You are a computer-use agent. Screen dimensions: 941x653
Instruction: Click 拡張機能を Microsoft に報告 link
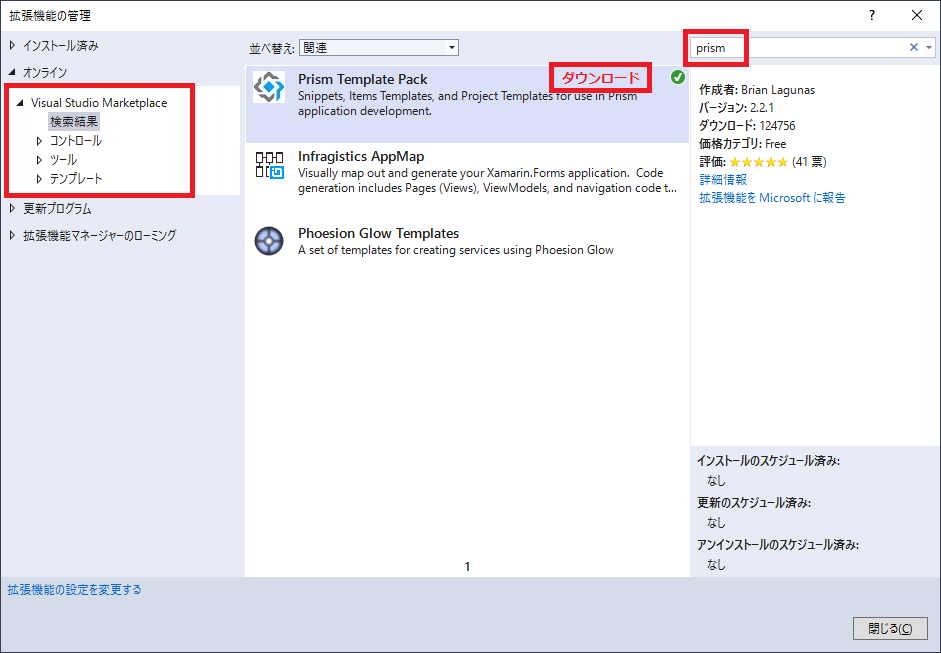coord(772,197)
